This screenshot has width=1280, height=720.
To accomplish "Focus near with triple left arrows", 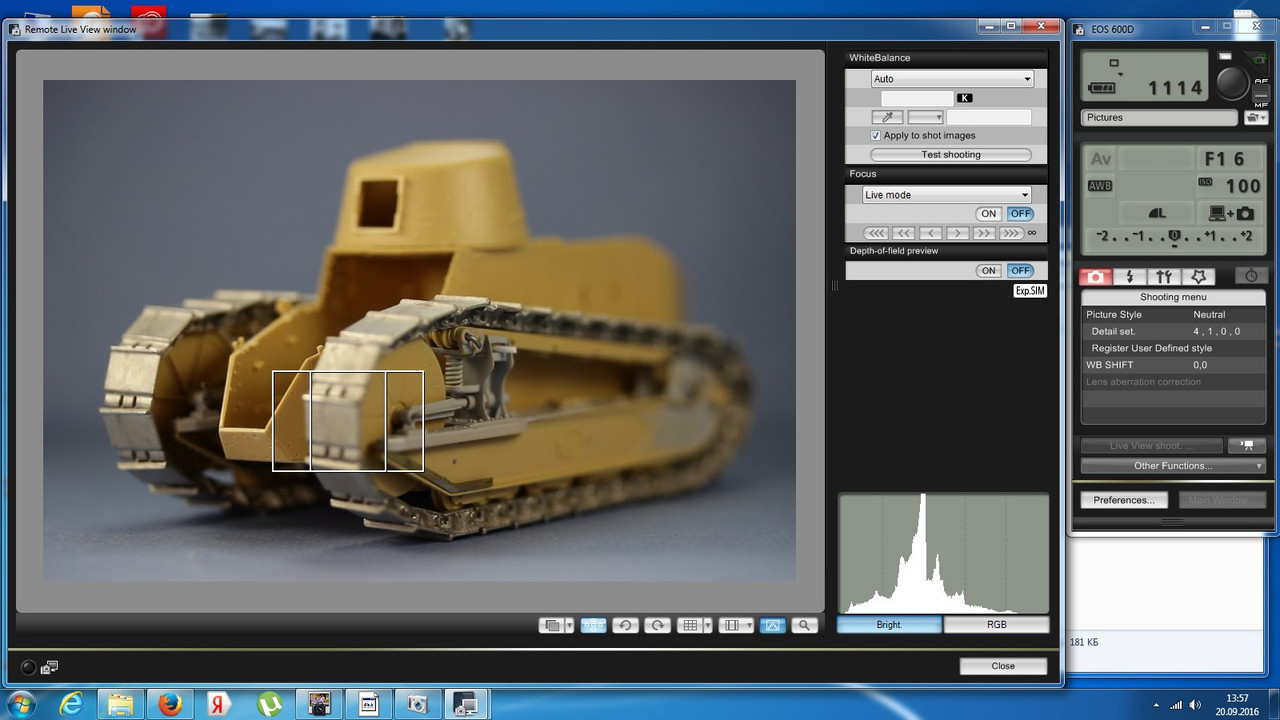I will pos(875,233).
